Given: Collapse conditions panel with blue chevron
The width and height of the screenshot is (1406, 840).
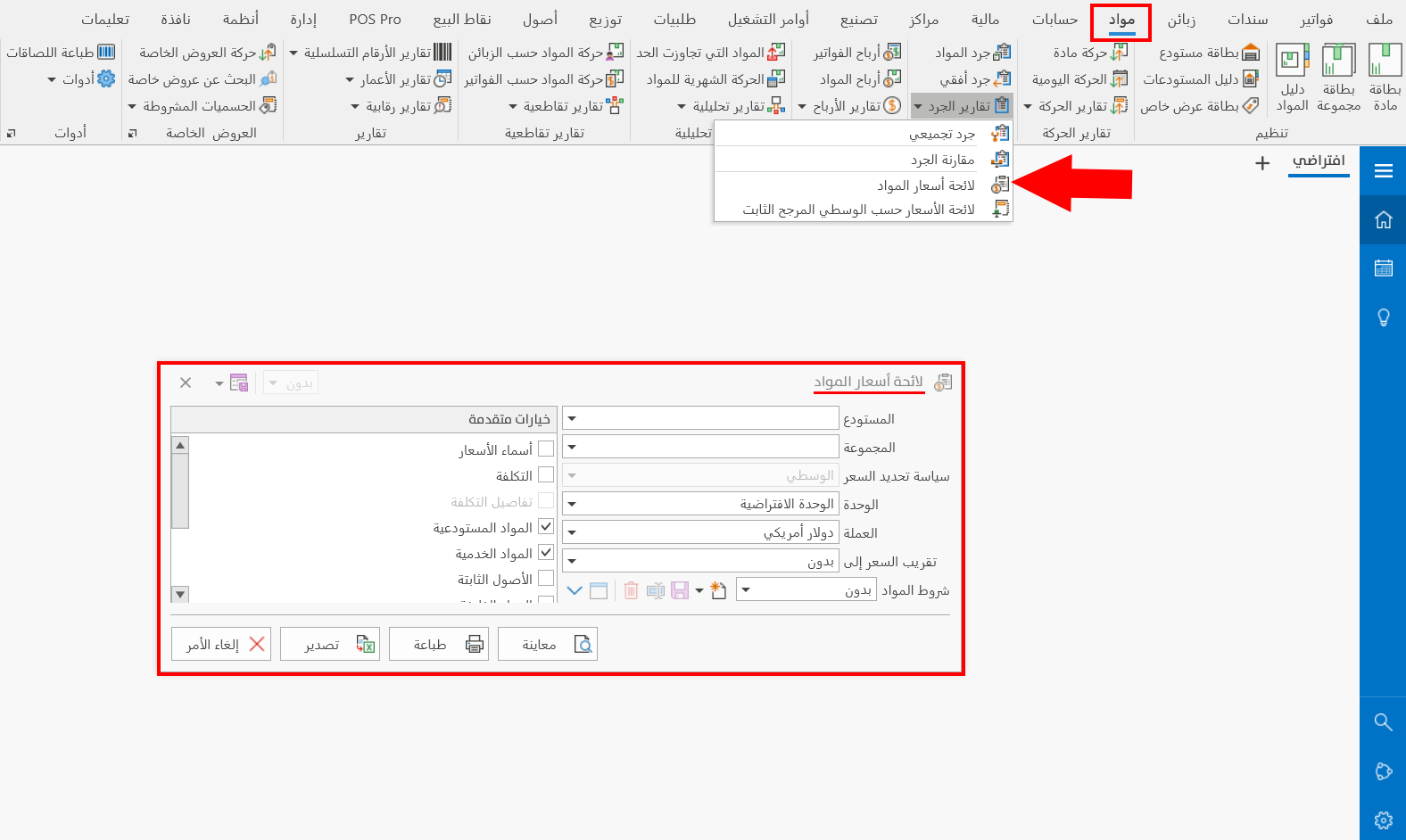Looking at the screenshot, I should (x=575, y=590).
